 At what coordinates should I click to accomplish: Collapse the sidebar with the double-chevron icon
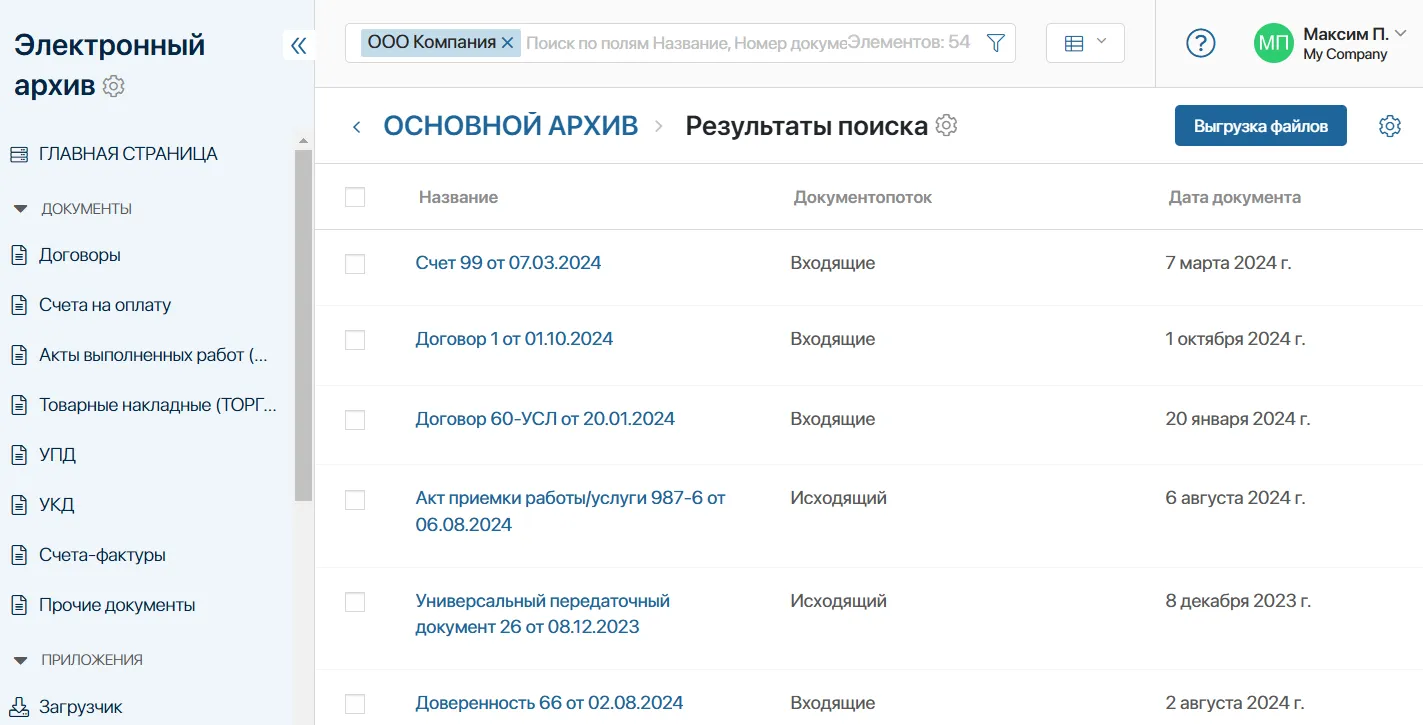298,44
